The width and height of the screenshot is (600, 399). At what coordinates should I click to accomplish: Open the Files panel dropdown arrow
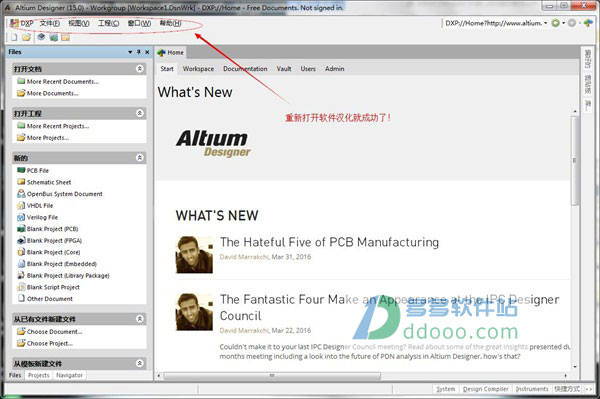click(130, 52)
